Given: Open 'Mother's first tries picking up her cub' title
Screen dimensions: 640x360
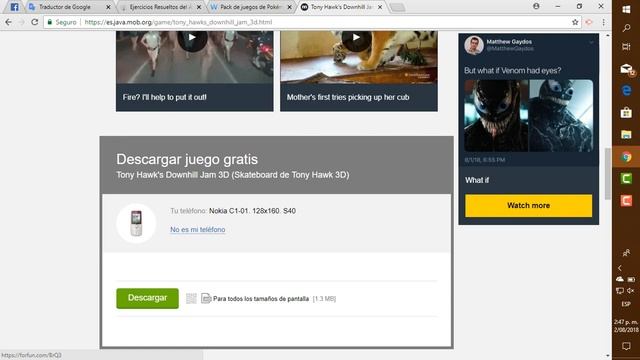Looking at the screenshot, I should click(348, 97).
